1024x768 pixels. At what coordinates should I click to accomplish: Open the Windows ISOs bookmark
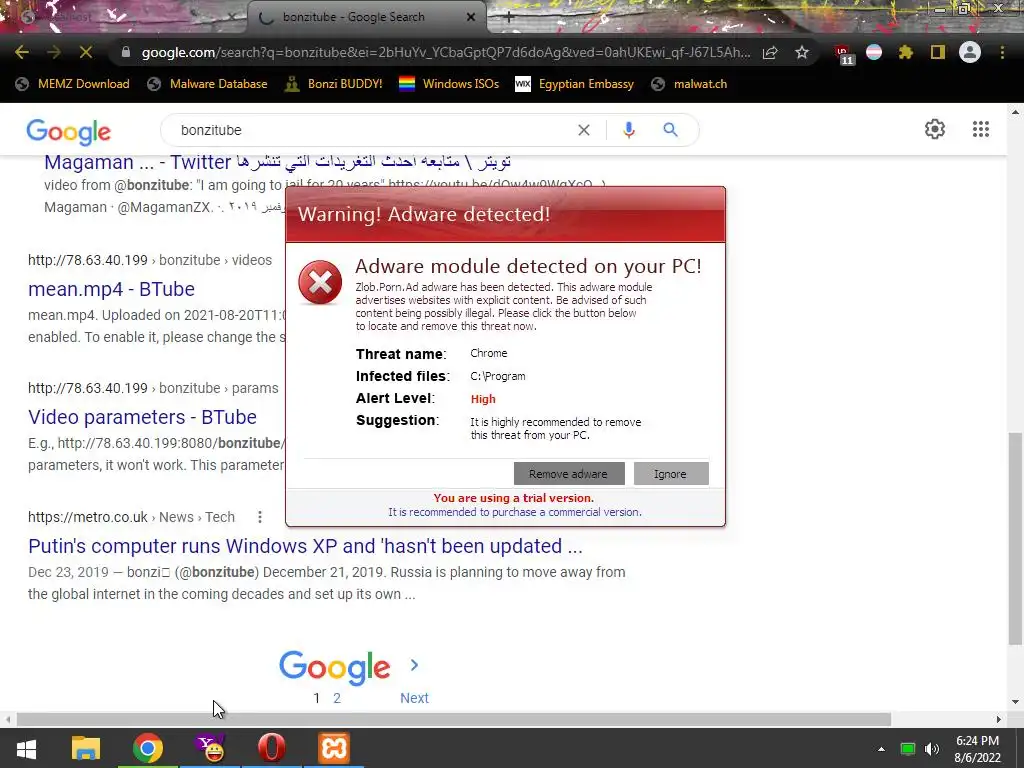(449, 84)
